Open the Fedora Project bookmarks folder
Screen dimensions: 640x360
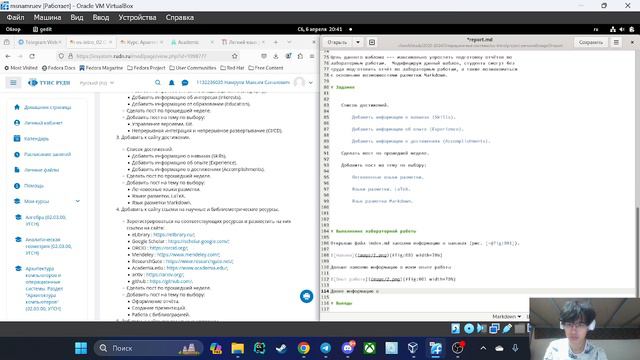point(146,68)
